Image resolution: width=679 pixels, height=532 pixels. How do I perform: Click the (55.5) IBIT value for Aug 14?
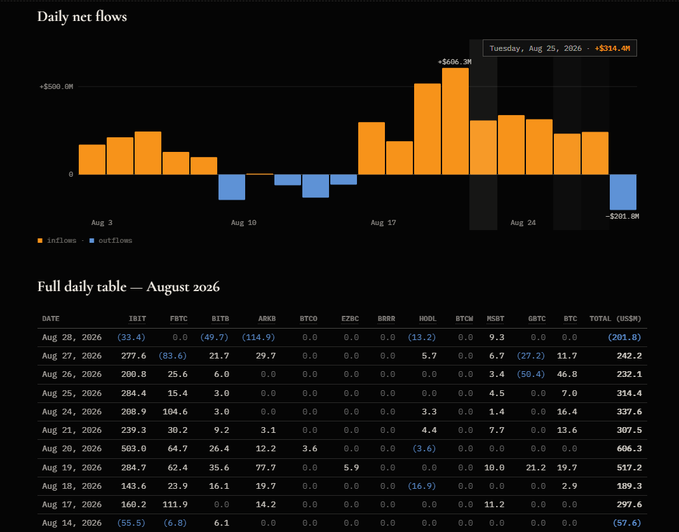(x=131, y=523)
